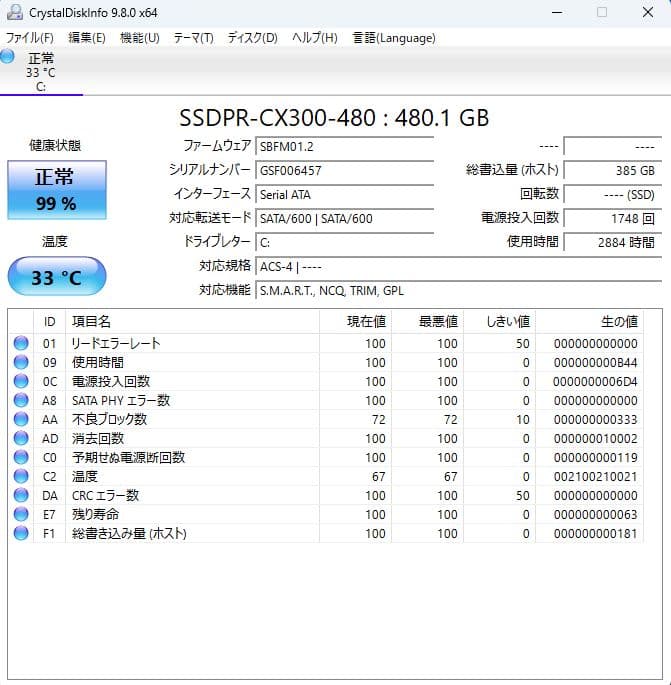
Task: Click the 生の値 column header
Action: tap(590, 322)
